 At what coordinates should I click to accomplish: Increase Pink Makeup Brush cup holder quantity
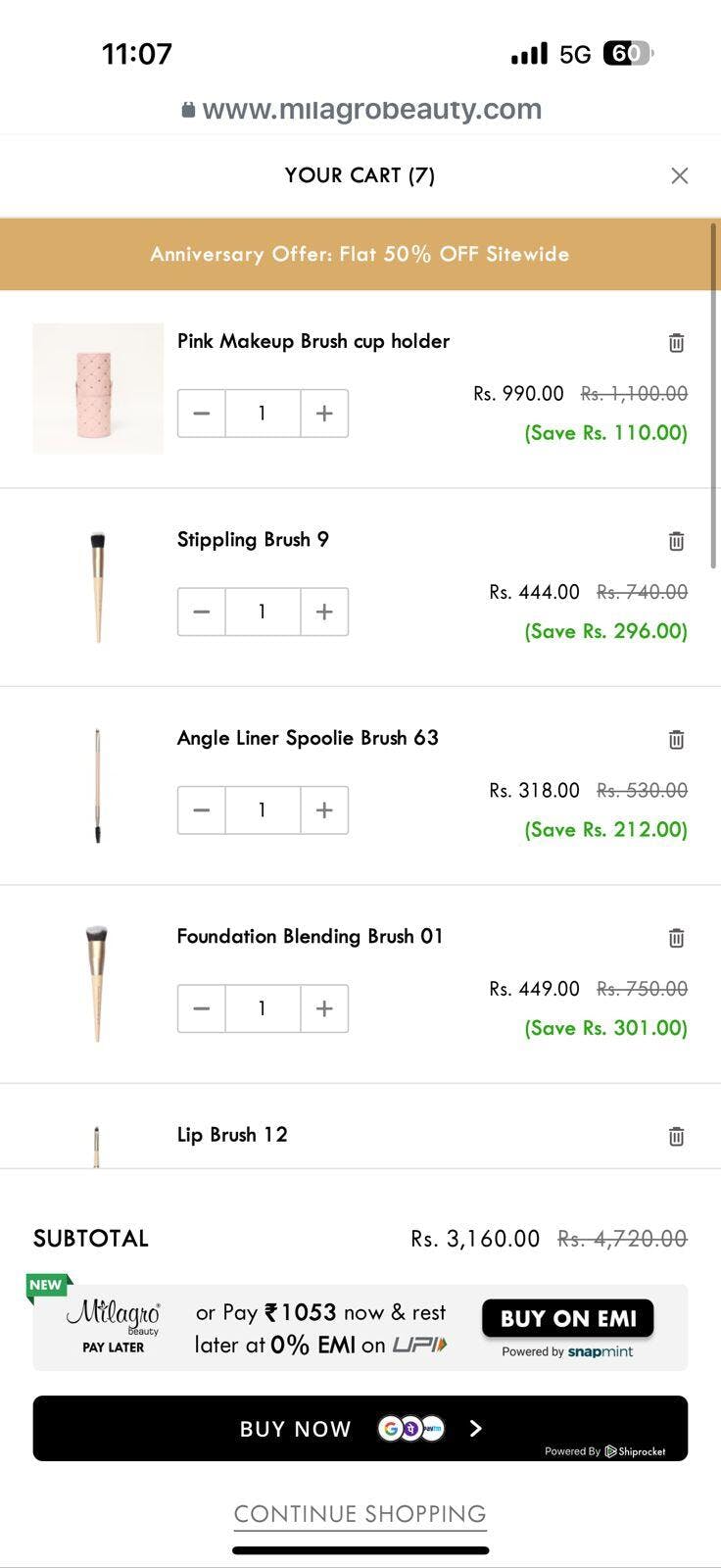(x=324, y=414)
